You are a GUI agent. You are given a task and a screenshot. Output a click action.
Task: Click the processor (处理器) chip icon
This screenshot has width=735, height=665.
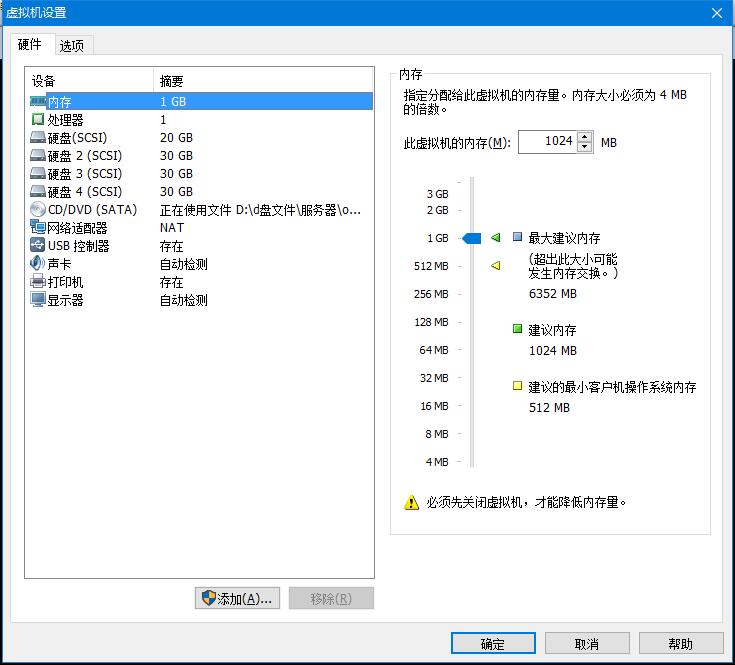tap(38, 120)
